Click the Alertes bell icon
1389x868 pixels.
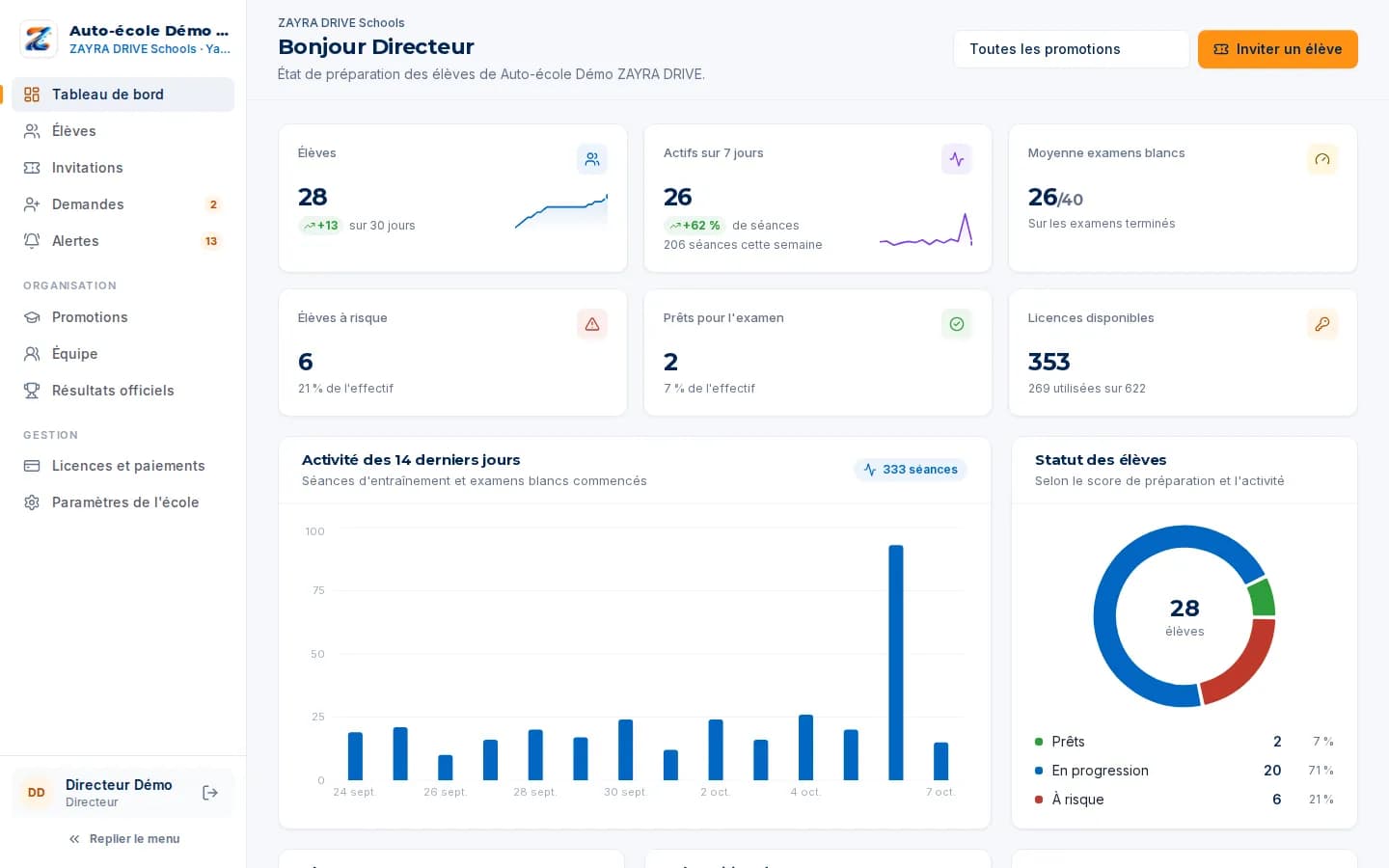[x=32, y=241]
